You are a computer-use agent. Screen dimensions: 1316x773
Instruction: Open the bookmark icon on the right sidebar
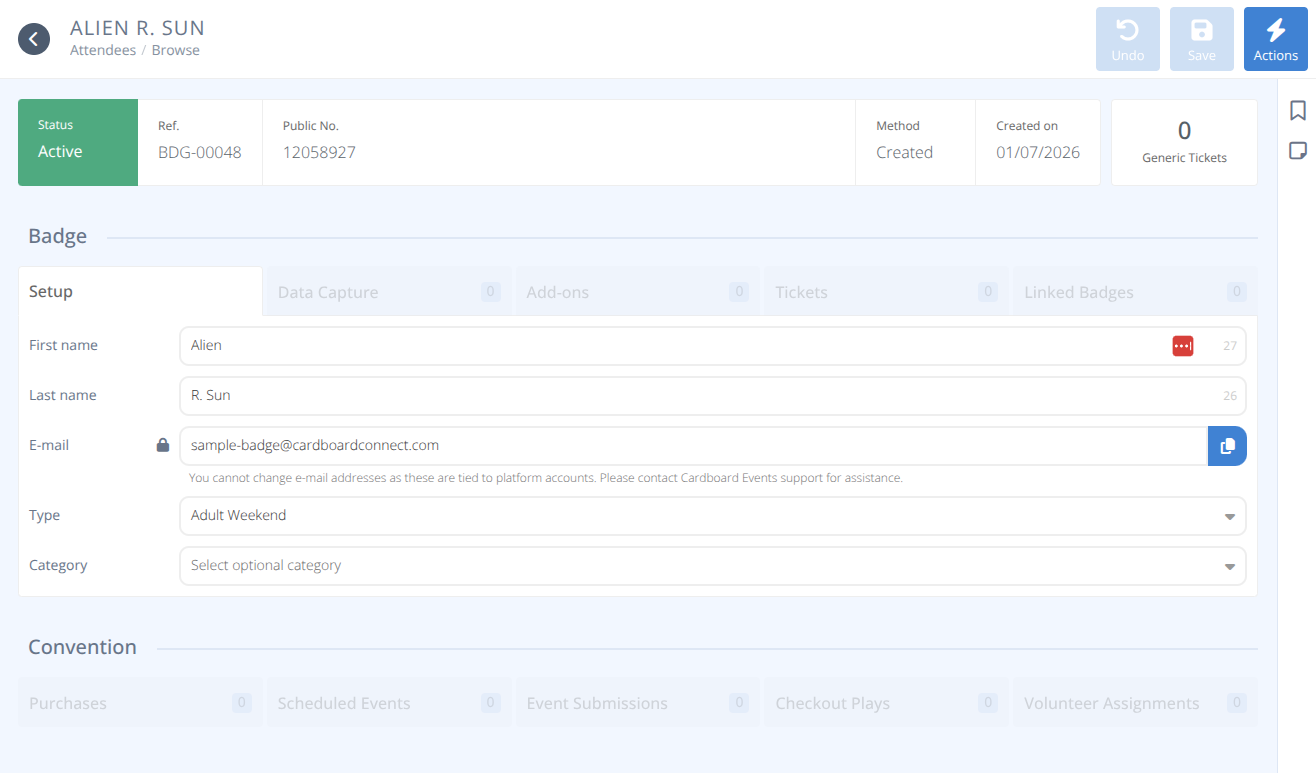1297,110
